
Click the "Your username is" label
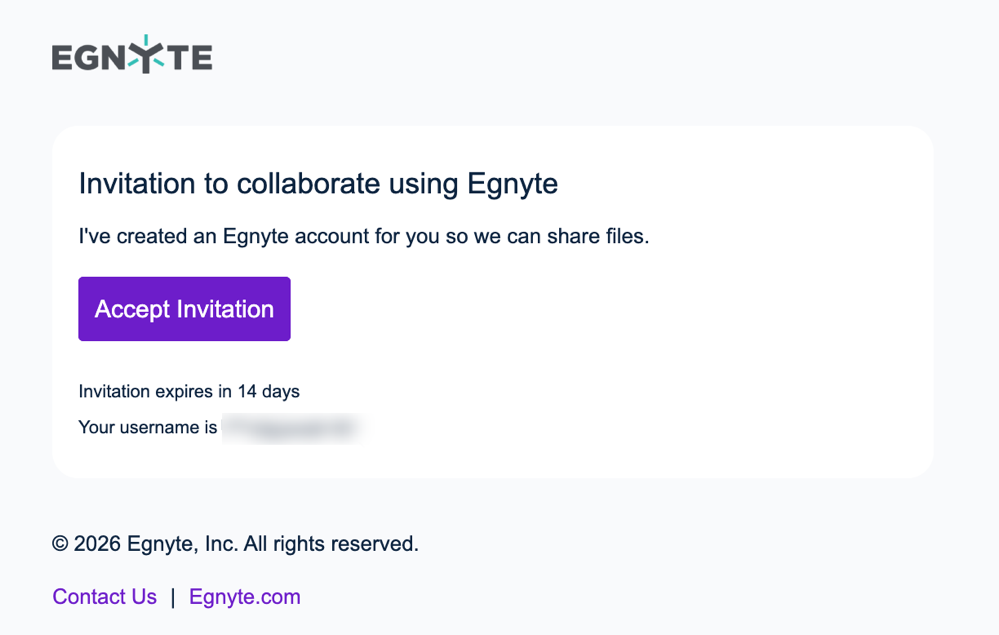click(148, 427)
